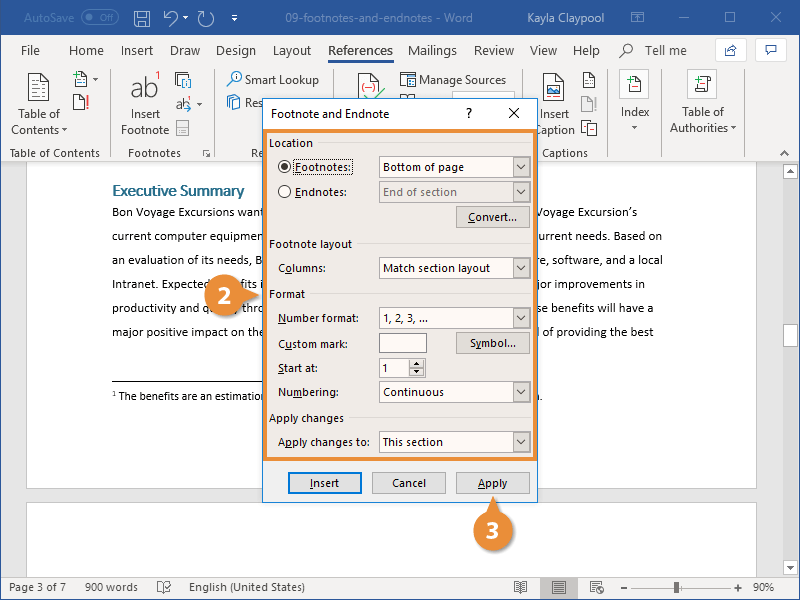
Task: Type in the Custom mark field
Action: pyautogui.click(x=403, y=342)
